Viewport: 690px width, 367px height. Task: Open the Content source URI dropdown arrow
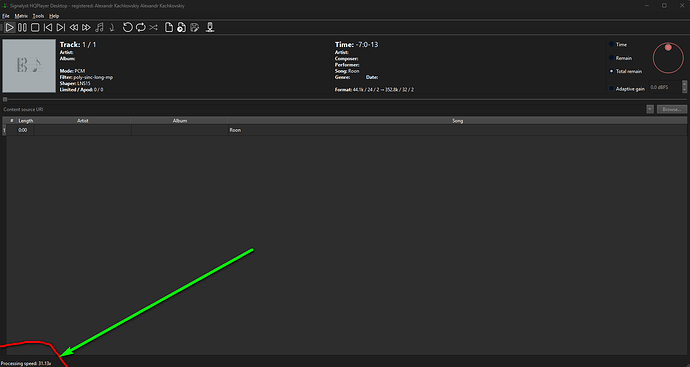(650, 109)
